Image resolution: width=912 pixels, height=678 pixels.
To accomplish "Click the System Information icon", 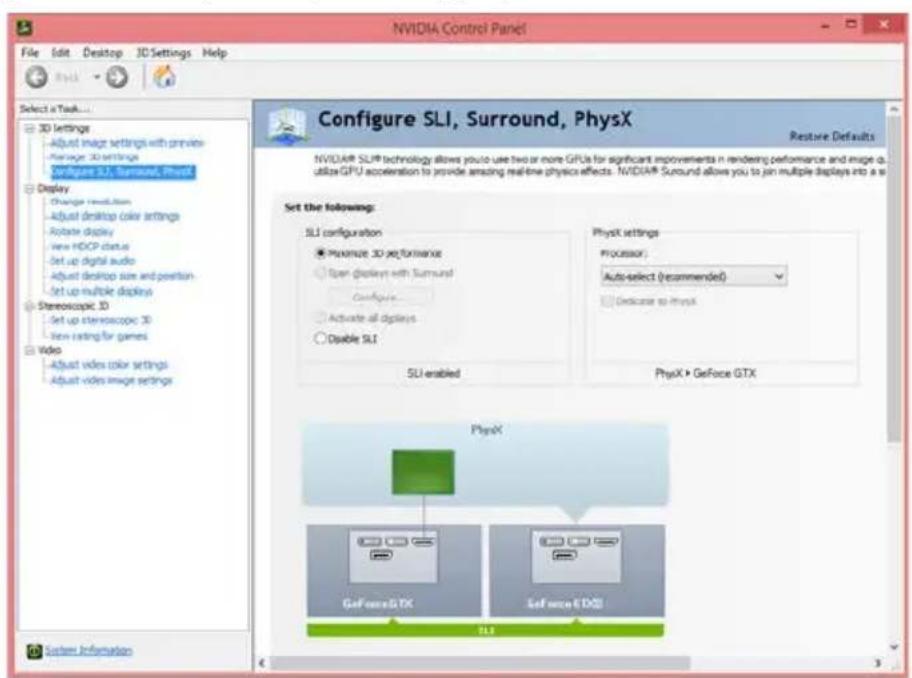I will coord(34,651).
